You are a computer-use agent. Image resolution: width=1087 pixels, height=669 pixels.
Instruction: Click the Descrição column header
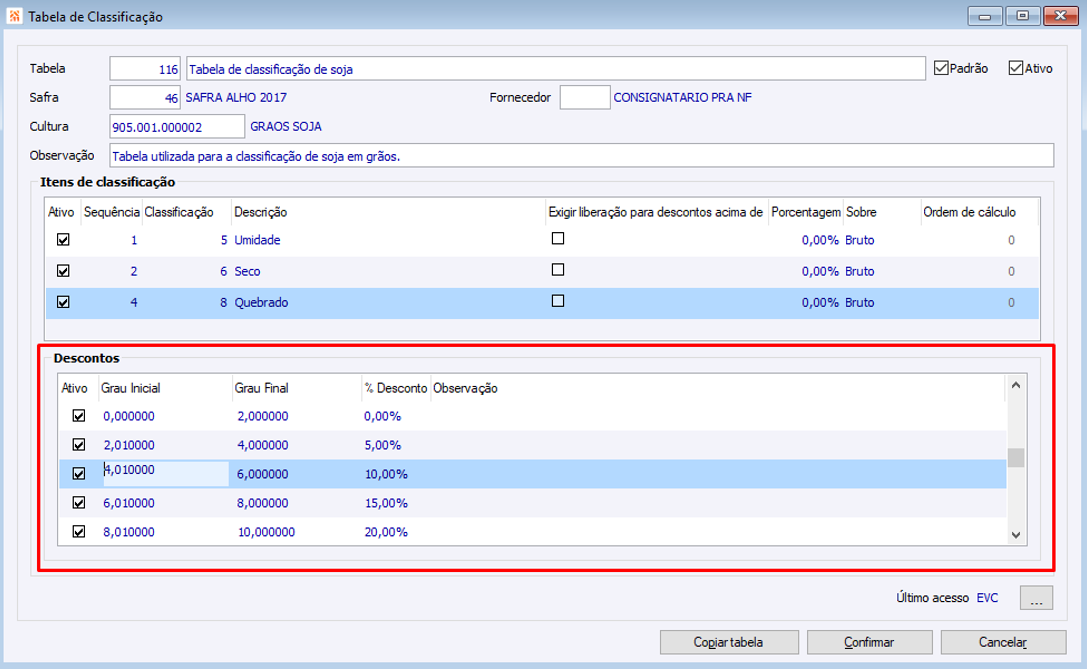click(261, 212)
